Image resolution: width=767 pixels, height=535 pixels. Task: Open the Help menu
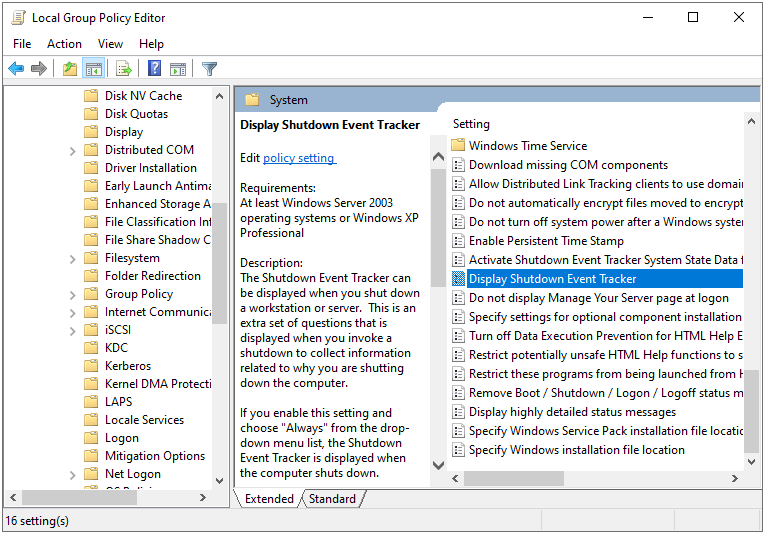(151, 44)
